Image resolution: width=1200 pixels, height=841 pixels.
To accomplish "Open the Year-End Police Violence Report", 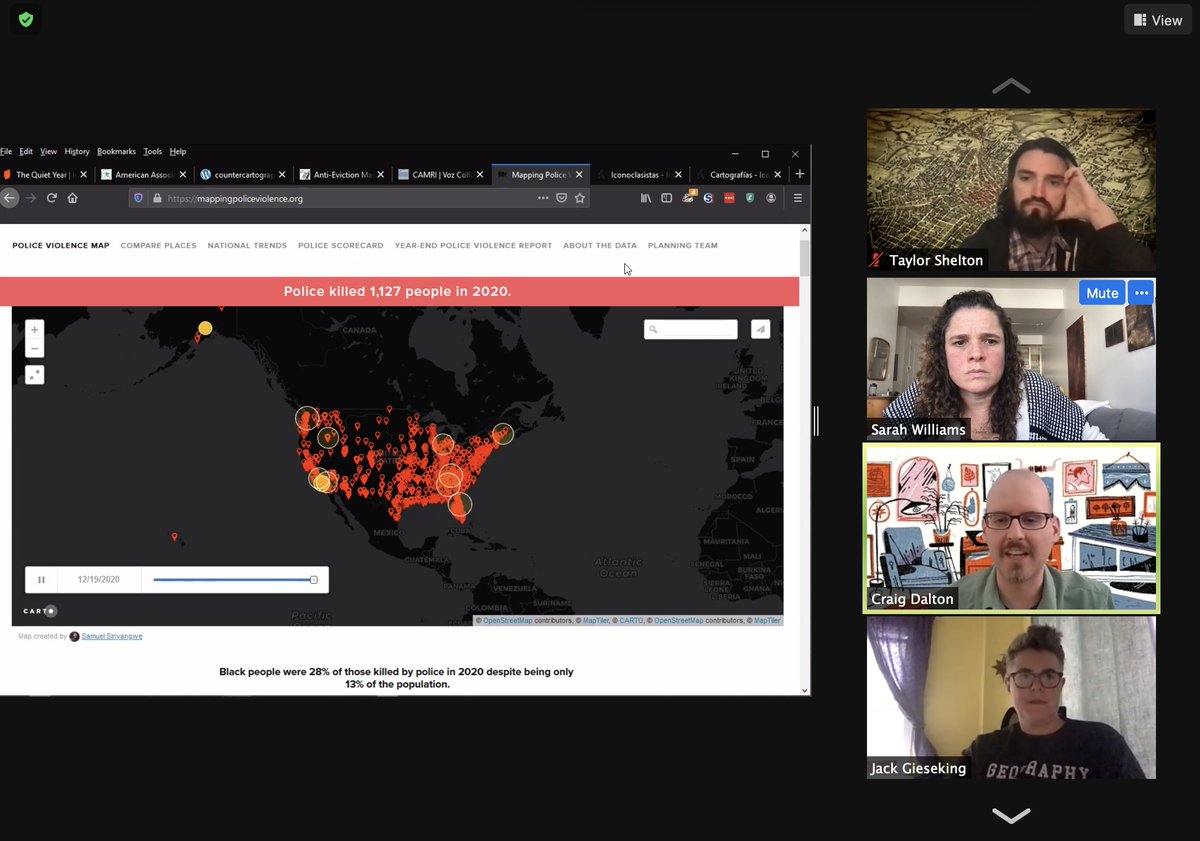I will tap(473, 245).
